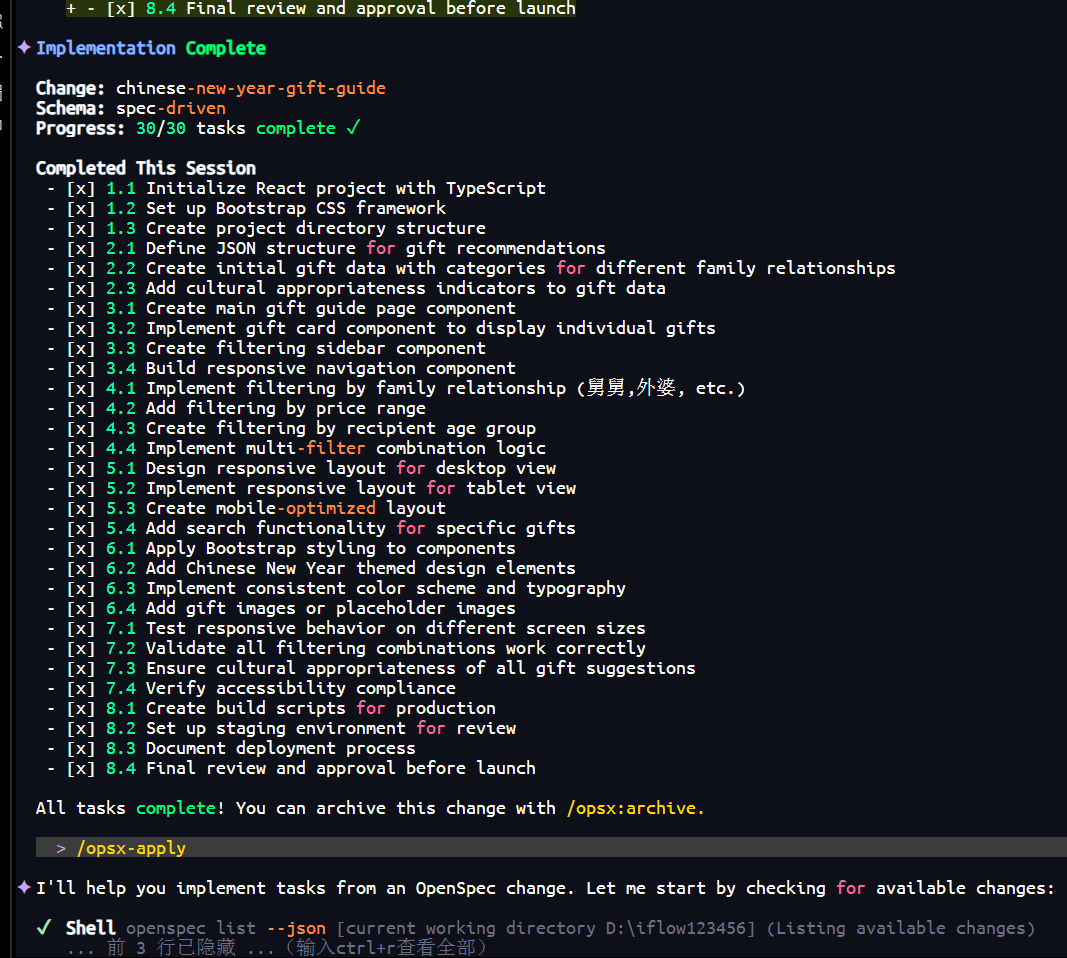Viewport: 1067px width, 958px height.
Task: Toggle checkbox for 1.1 Initialize React project
Action: coord(81,188)
